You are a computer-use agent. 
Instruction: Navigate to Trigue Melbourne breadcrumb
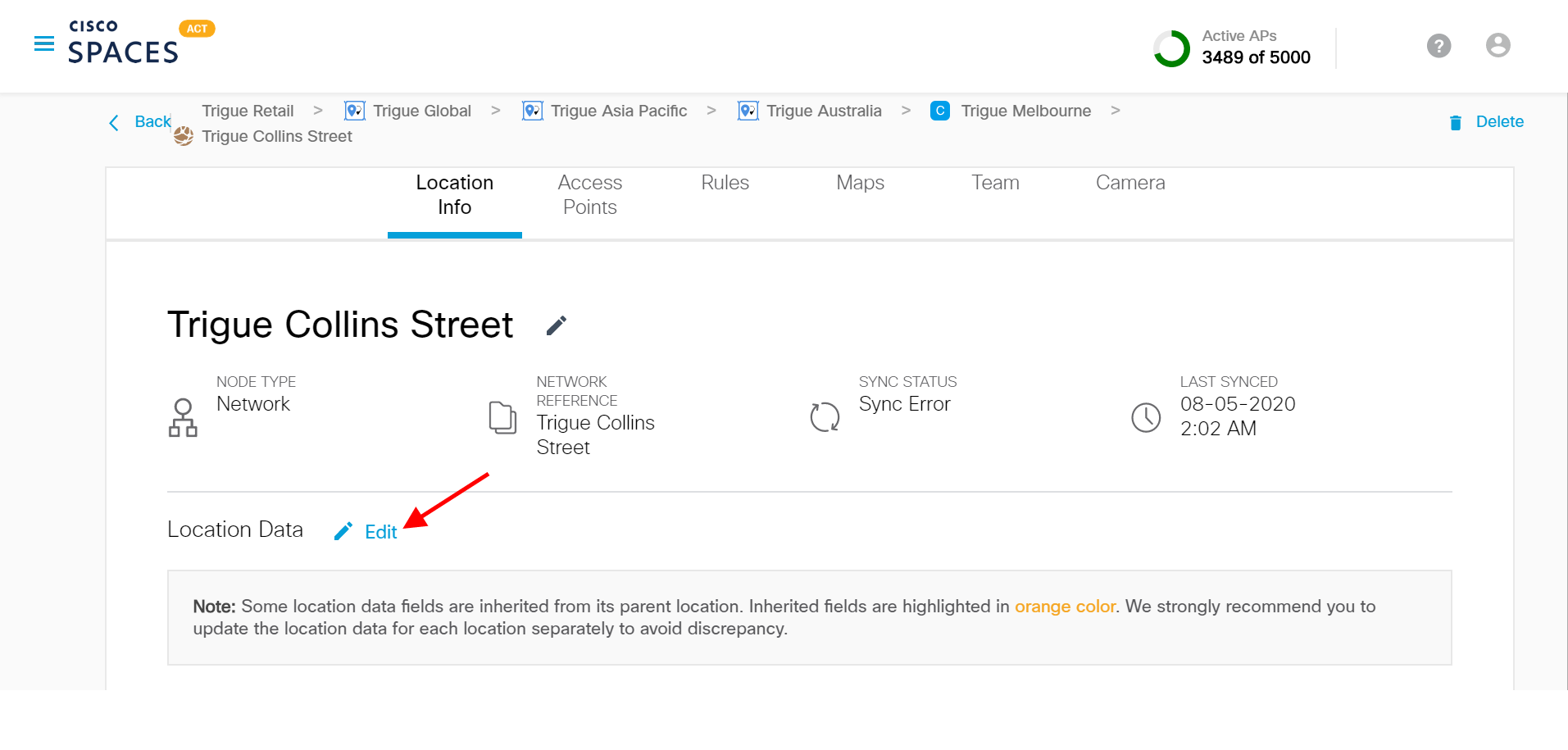(1025, 111)
